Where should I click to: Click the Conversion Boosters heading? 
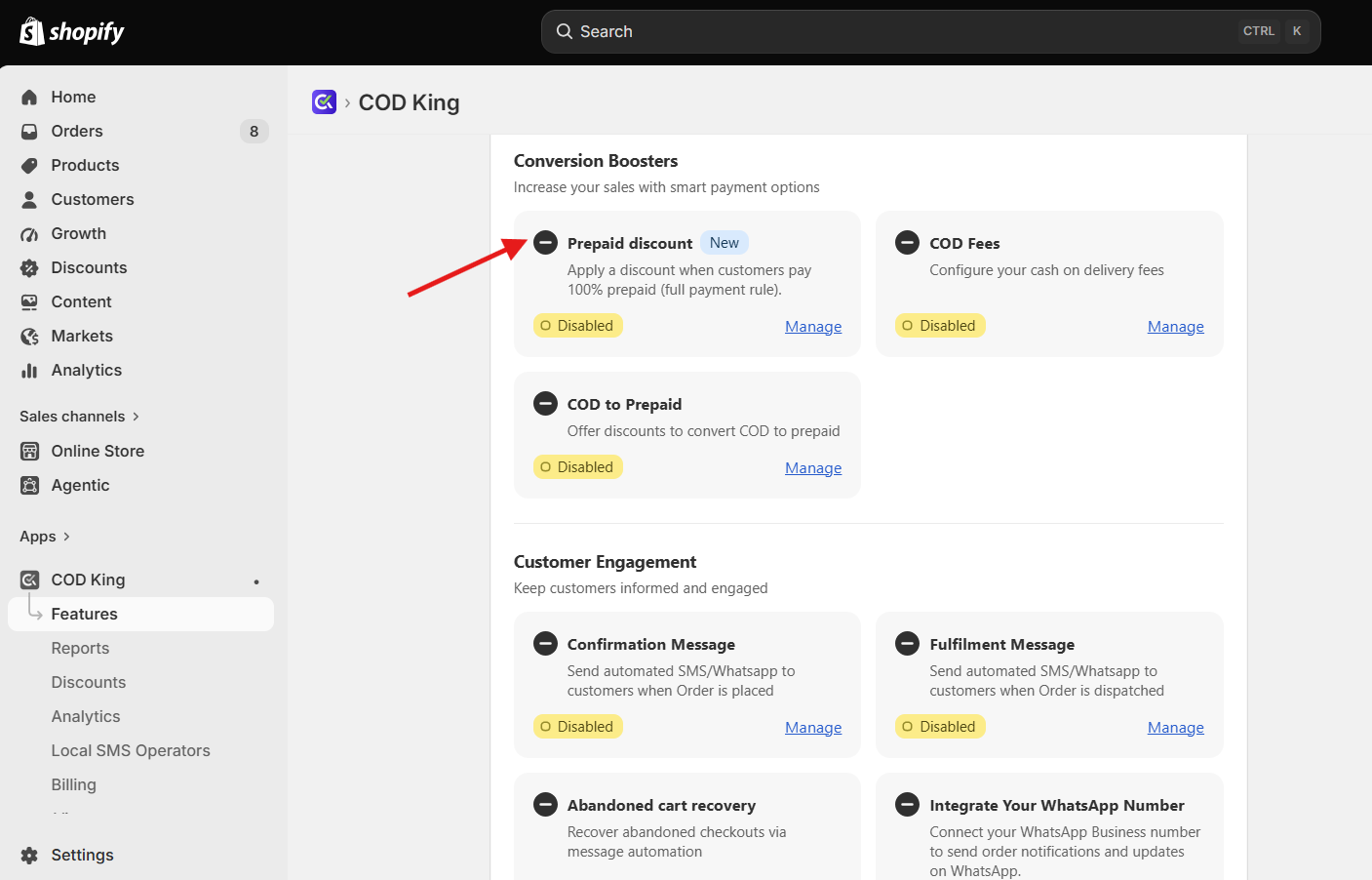596,161
